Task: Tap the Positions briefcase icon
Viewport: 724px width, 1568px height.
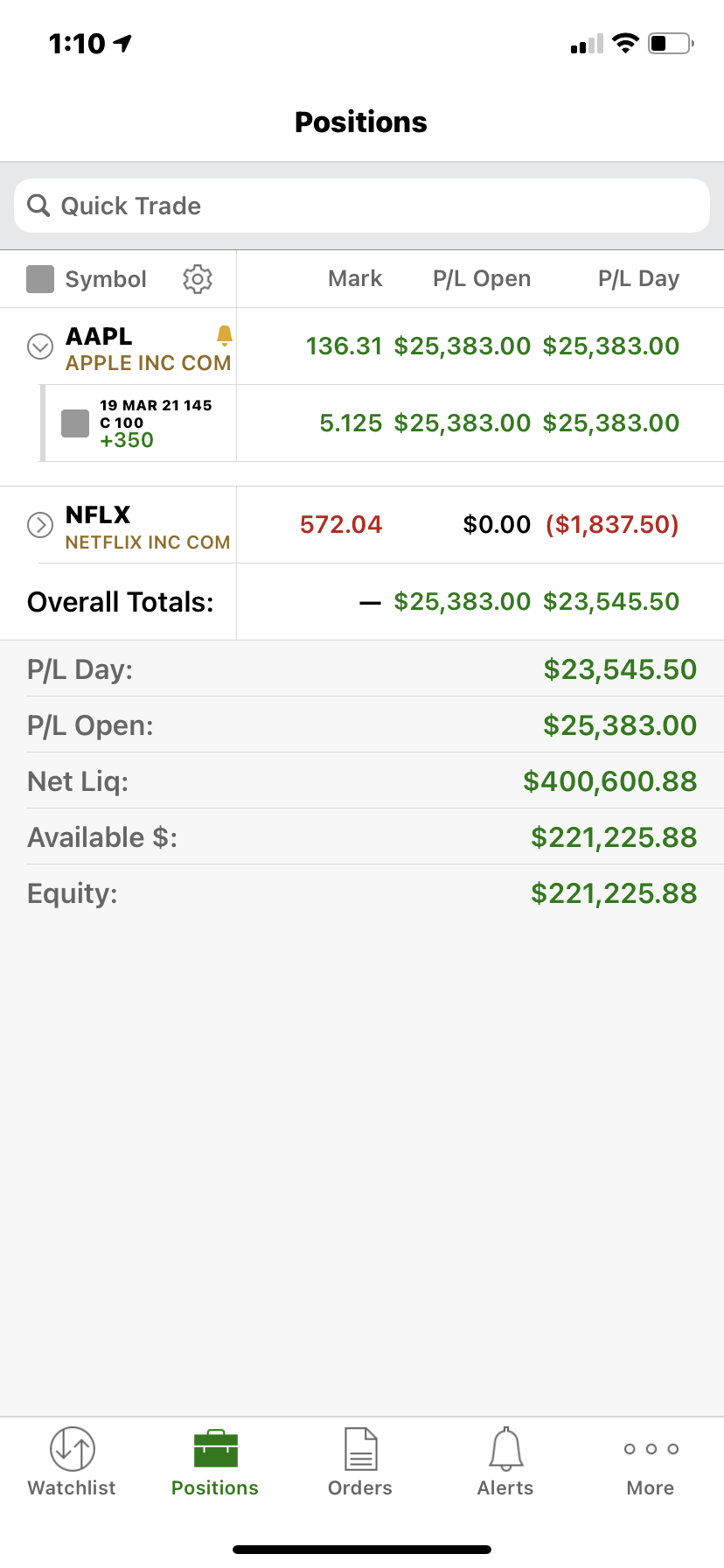Action: coord(215,1449)
